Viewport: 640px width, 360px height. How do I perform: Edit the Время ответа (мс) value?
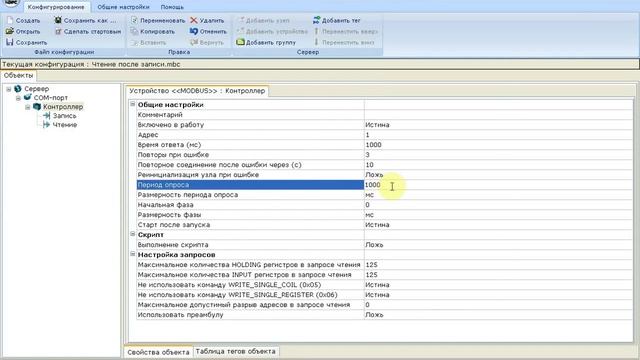(498, 145)
